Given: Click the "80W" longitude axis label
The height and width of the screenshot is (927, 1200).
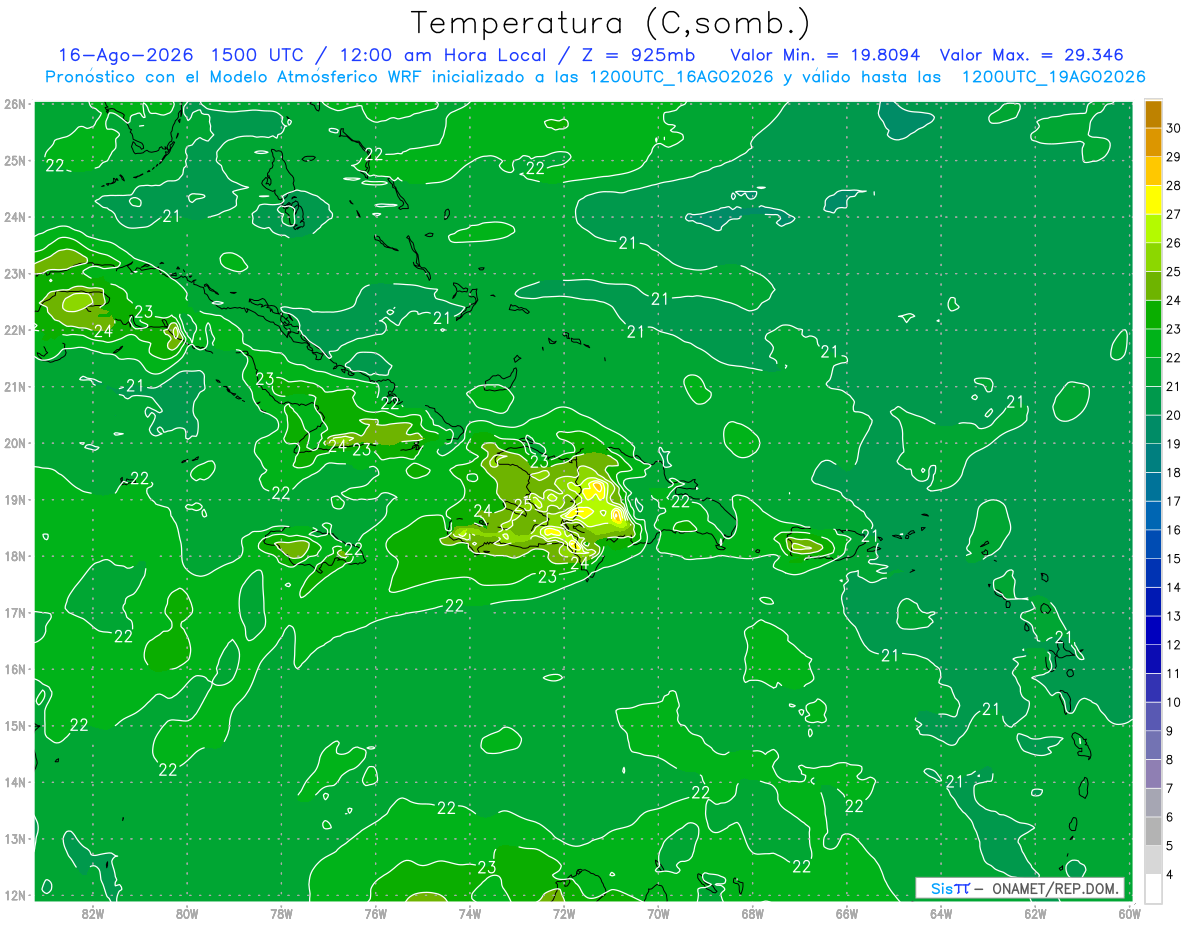Looking at the screenshot, I should click(187, 912).
